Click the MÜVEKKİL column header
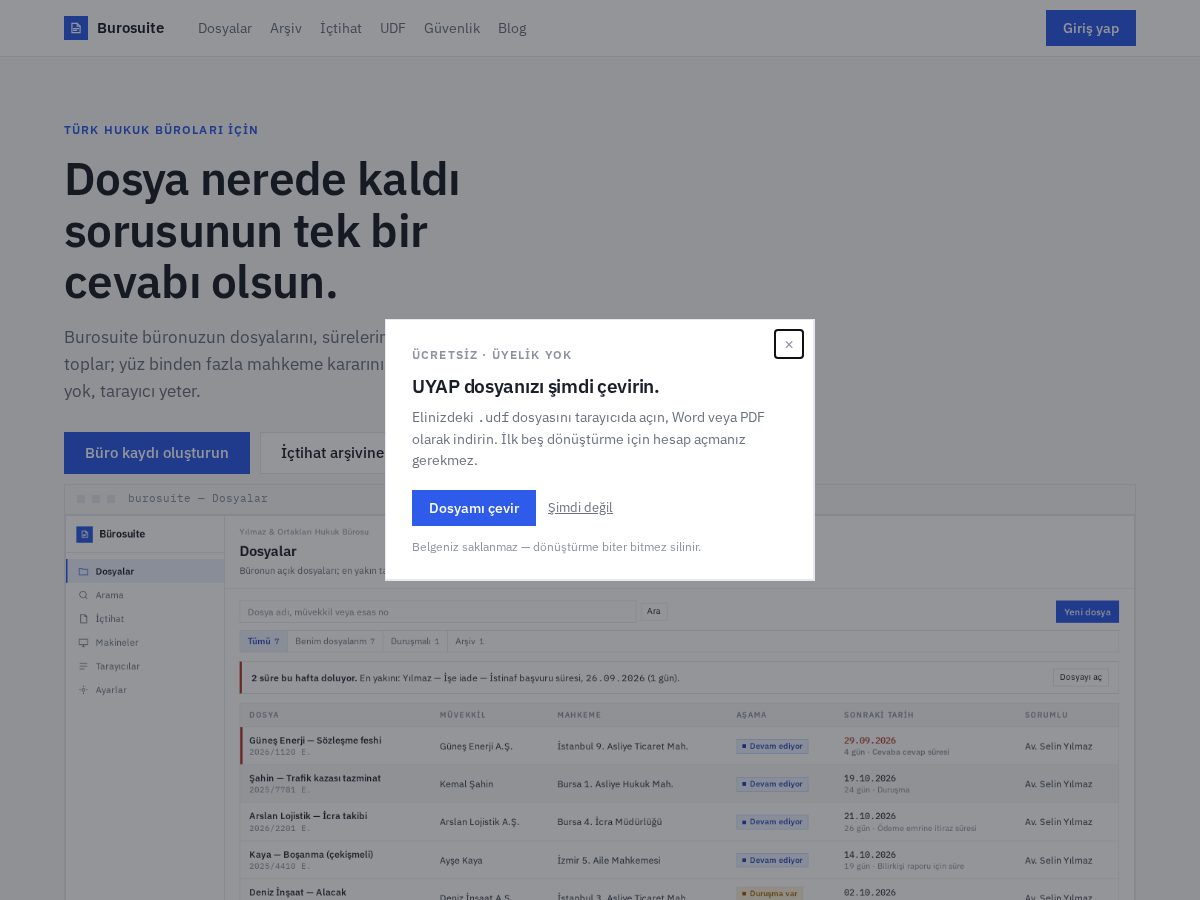The height and width of the screenshot is (900, 1200). pos(462,715)
